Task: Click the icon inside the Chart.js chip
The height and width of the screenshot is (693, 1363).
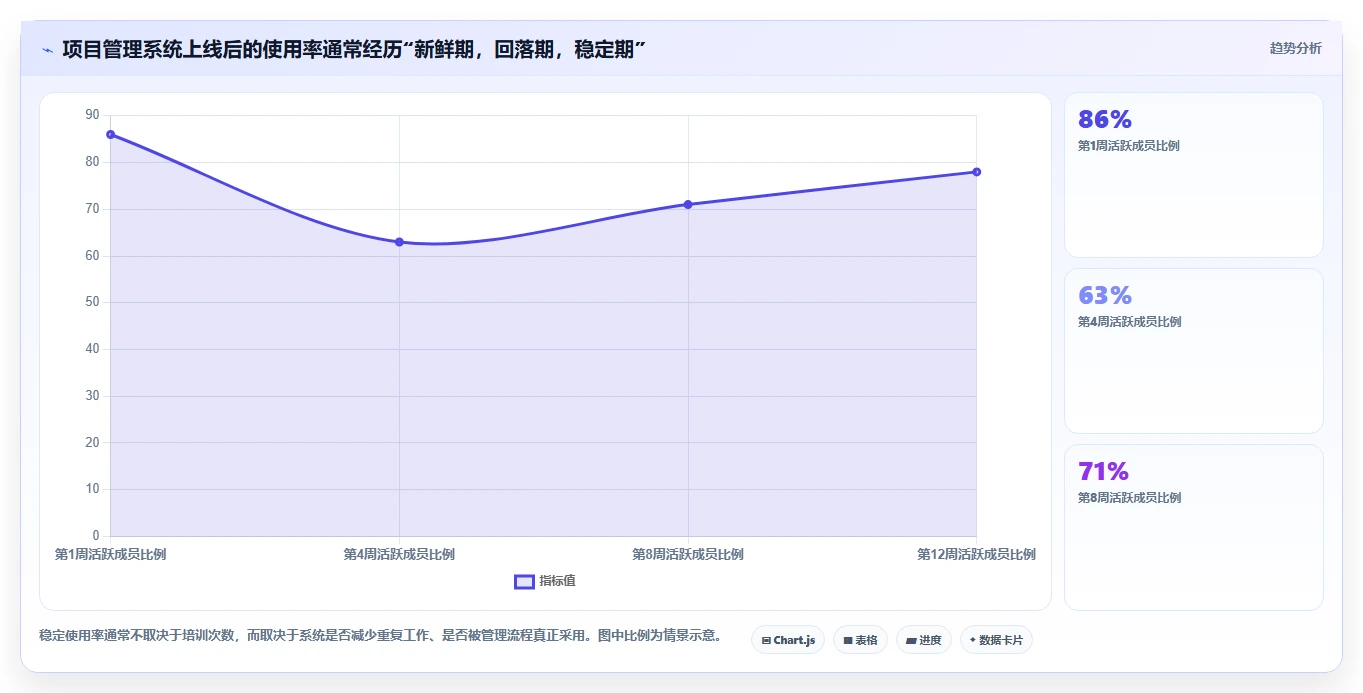Action: coord(766,640)
